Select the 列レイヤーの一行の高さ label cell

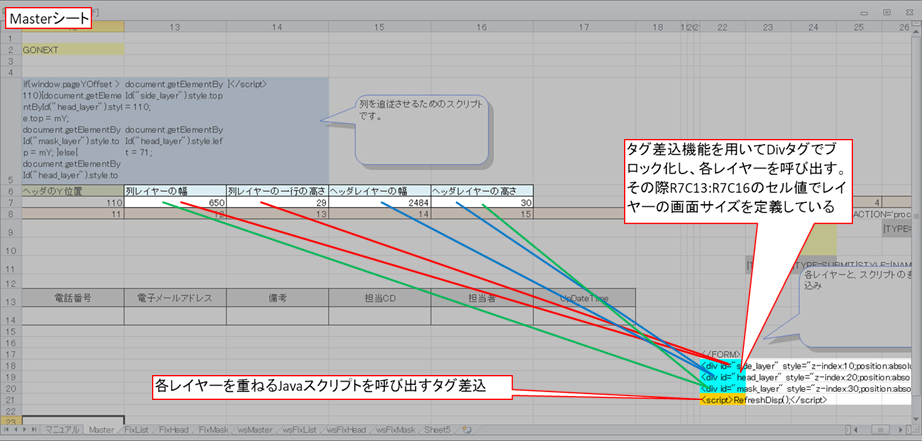277,191
